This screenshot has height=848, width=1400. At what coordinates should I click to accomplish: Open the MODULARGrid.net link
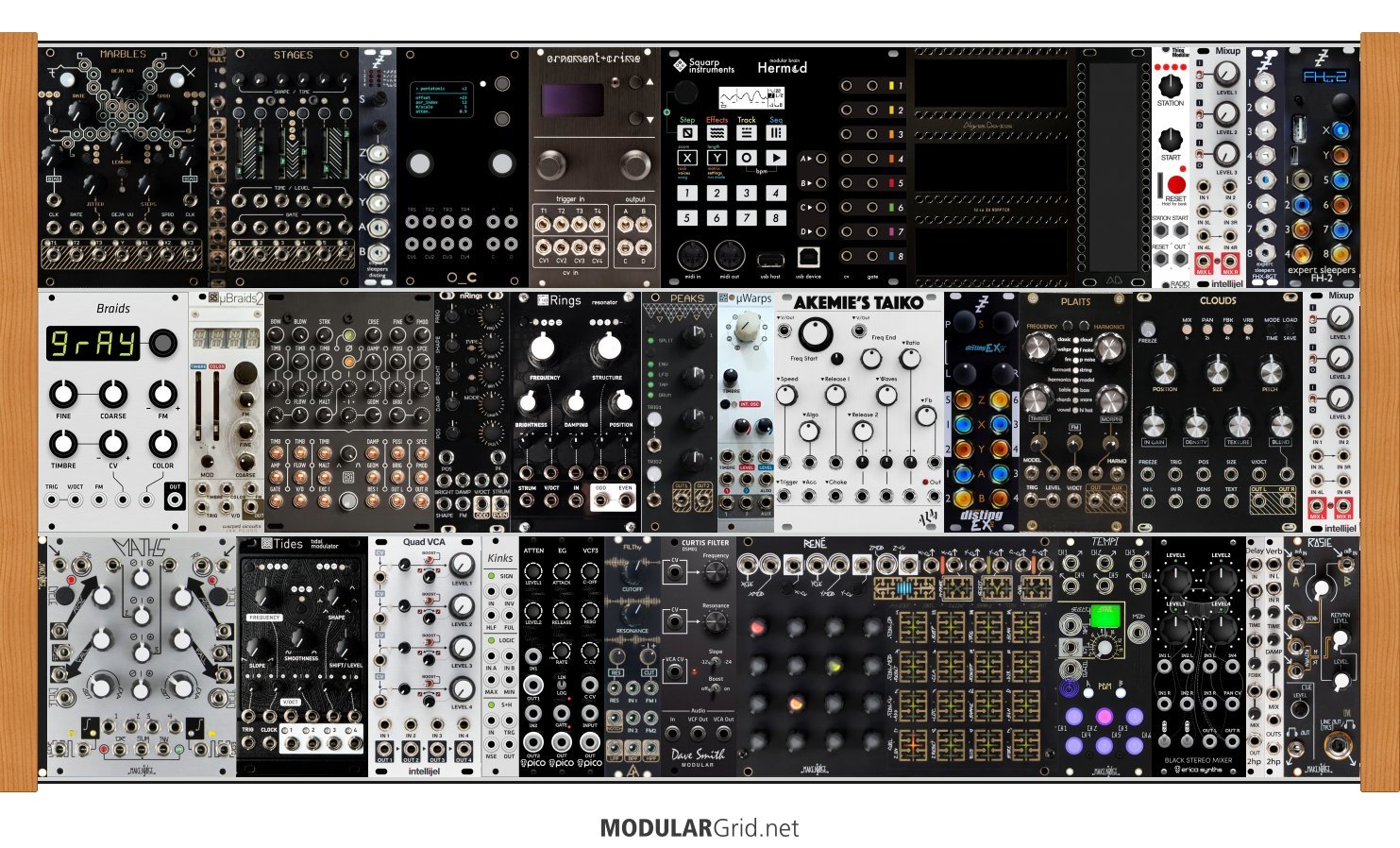click(x=700, y=828)
